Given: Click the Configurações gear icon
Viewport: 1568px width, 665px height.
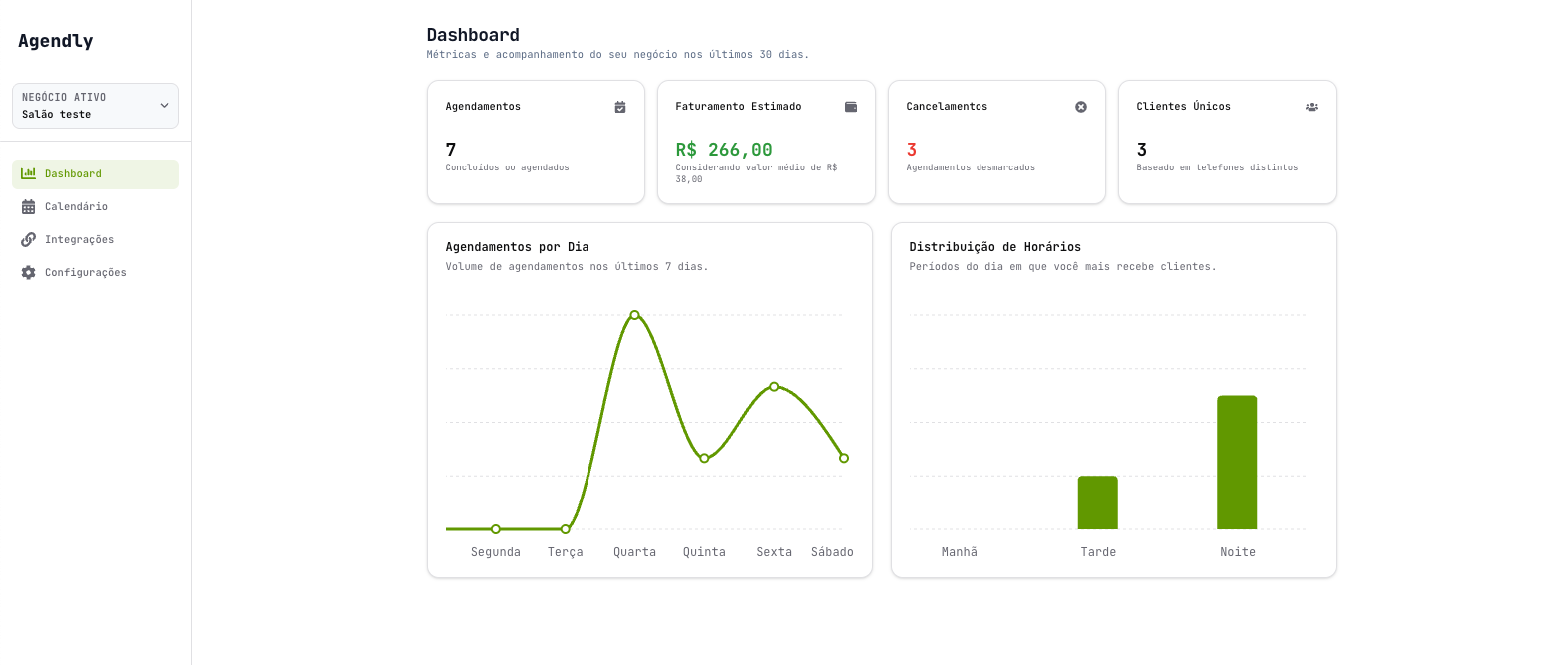Looking at the screenshot, I should pos(28,273).
